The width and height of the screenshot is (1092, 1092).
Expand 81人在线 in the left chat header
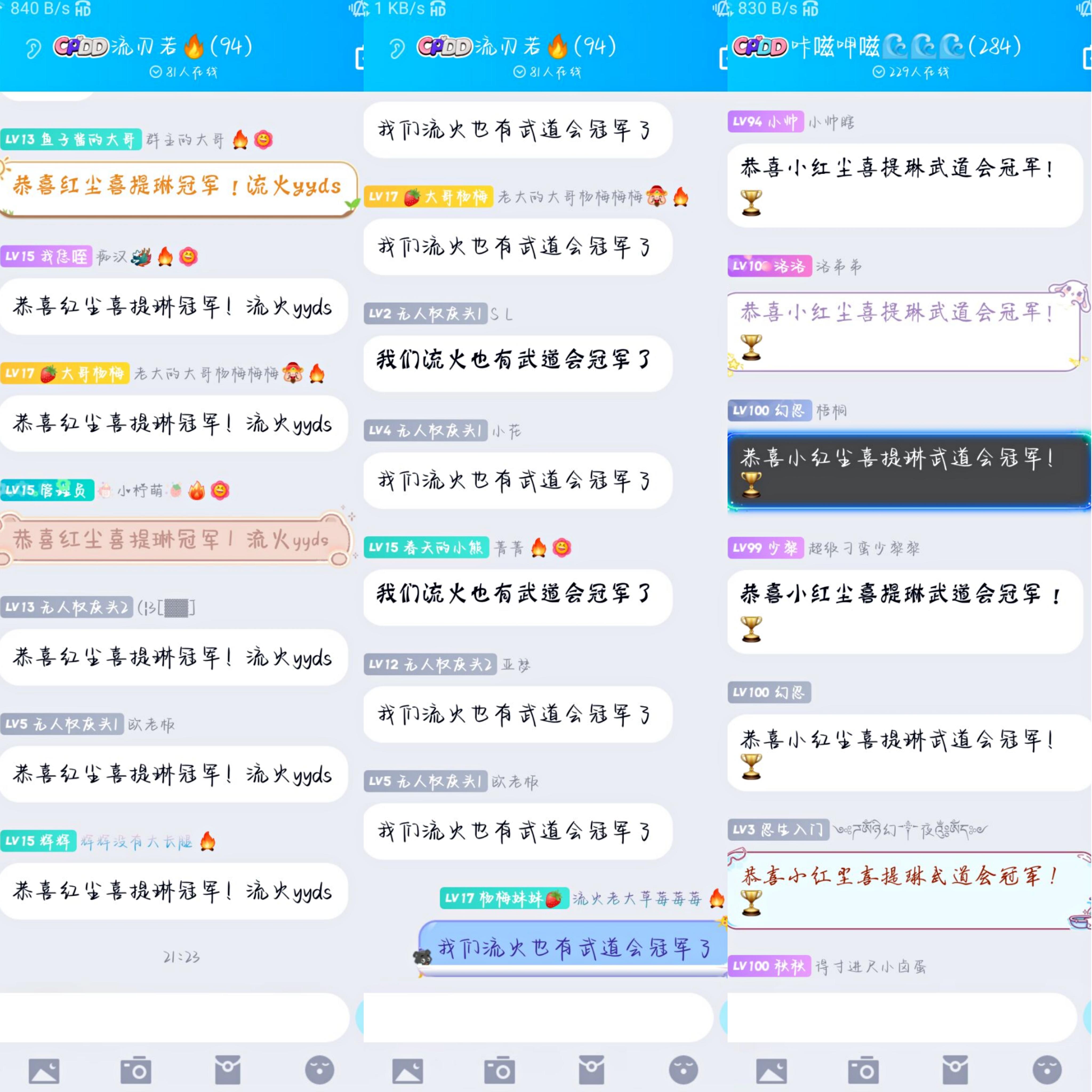(x=183, y=72)
